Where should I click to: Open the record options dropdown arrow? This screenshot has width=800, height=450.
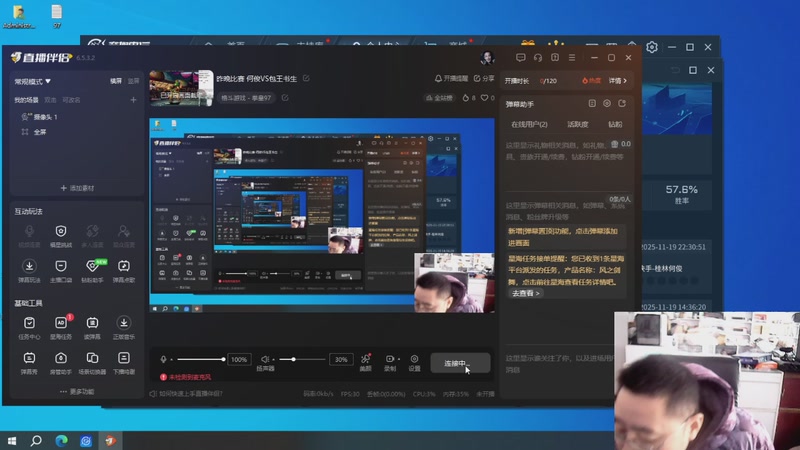tap(398, 359)
